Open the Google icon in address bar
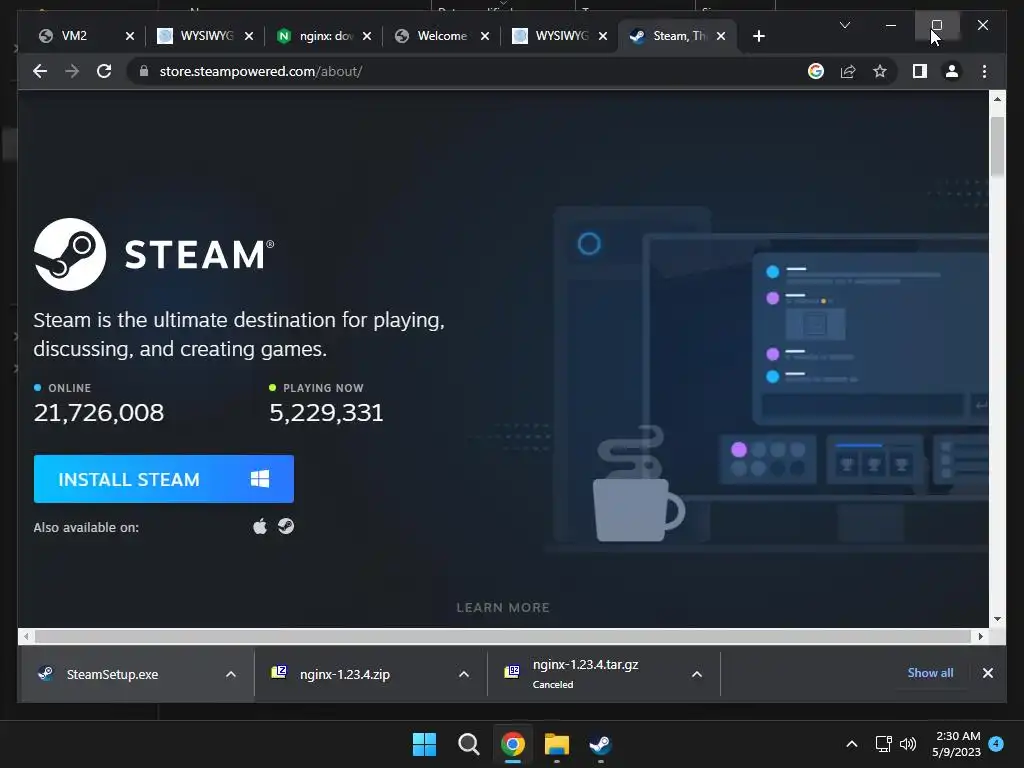Image resolution: width=1024 pixels, height=768 pixels. [816, 71]
